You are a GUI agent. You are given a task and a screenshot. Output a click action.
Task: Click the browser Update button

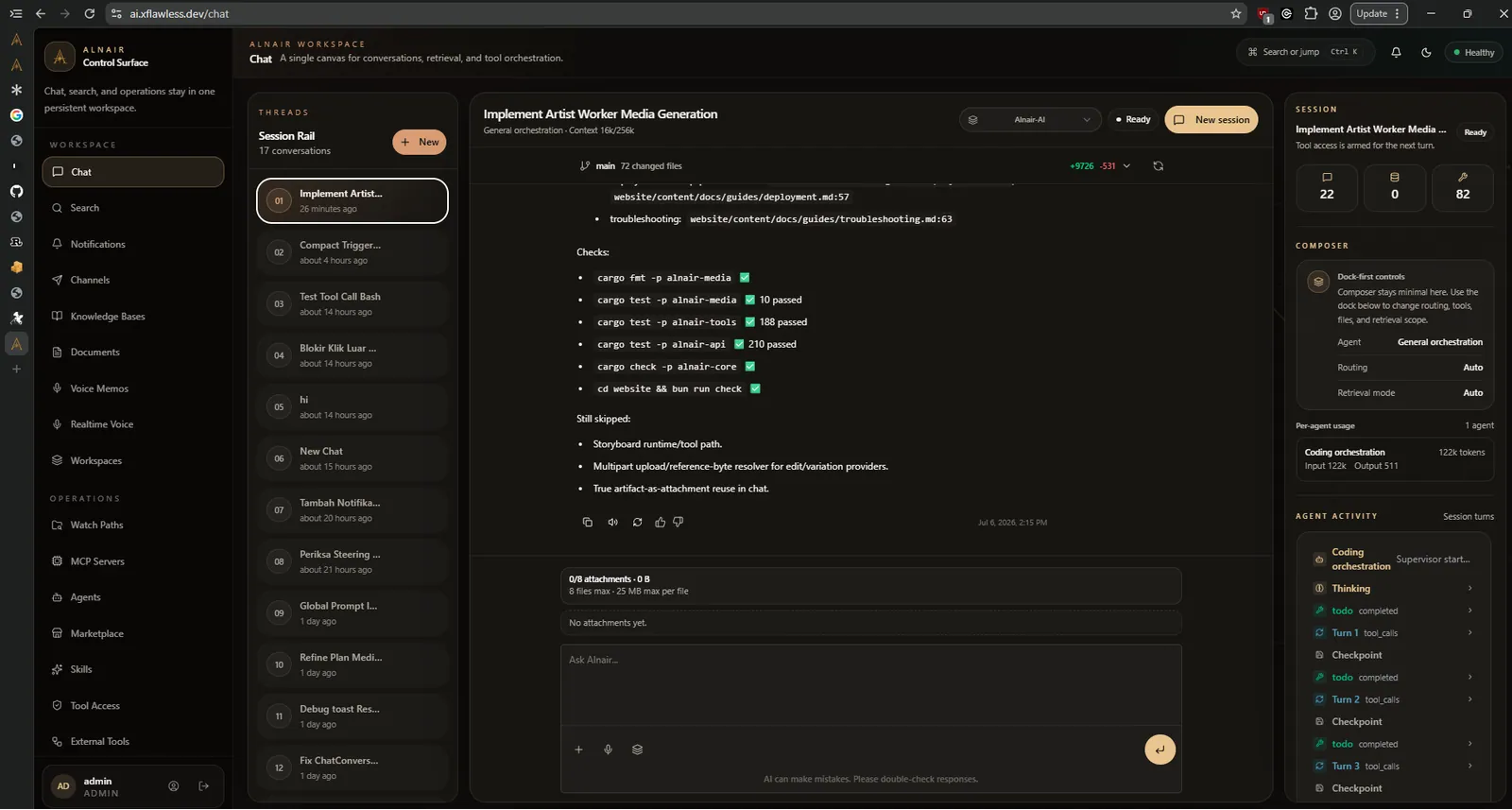1379,13
